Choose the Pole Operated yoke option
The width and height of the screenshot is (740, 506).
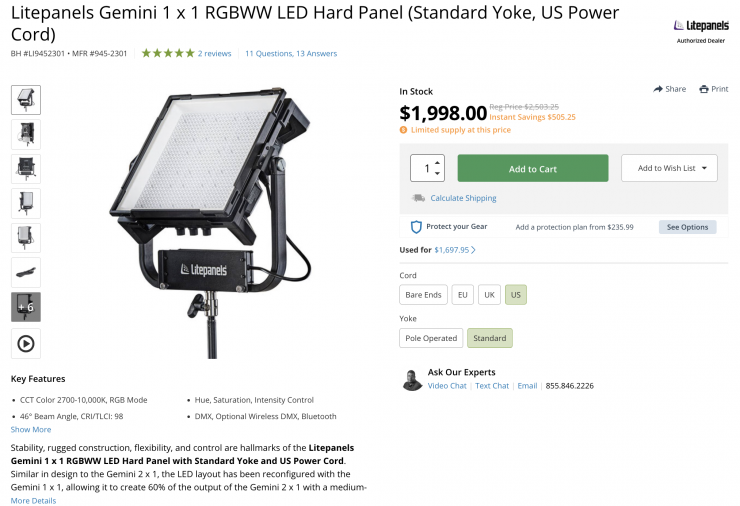coord(431,338)
